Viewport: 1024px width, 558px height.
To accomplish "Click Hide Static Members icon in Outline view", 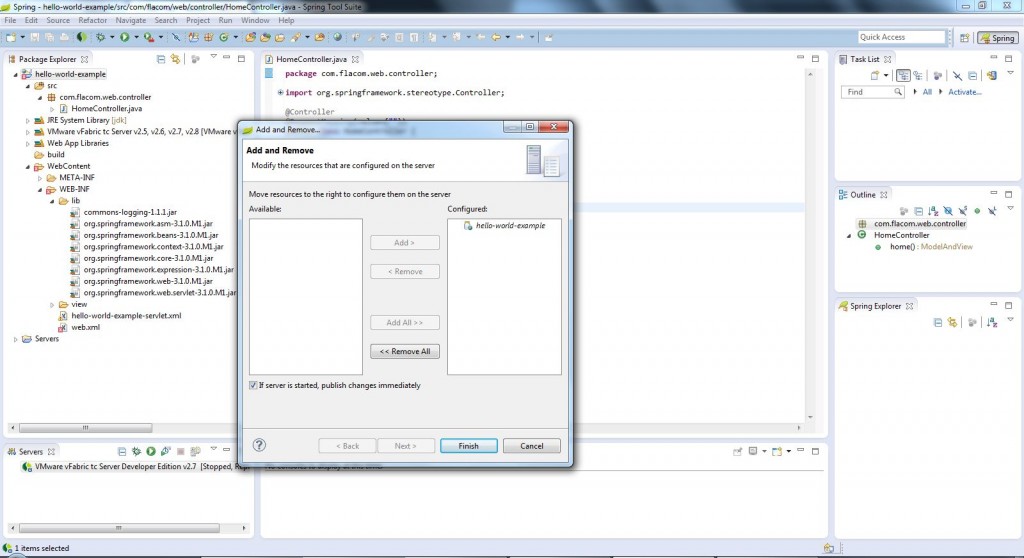I will (x=963, y=211).
